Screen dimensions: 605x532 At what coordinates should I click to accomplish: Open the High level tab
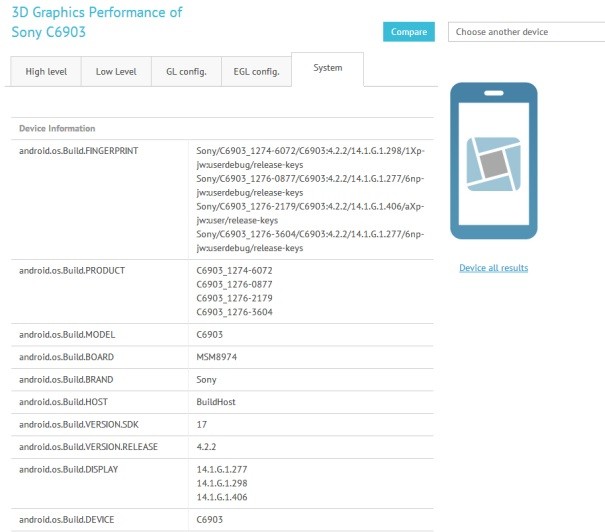pyautogui.click(x=46, y=72)
